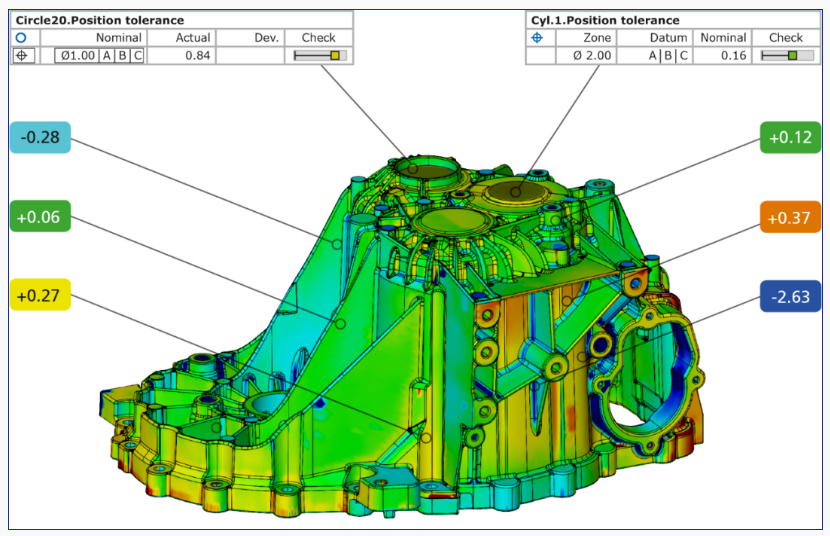Image resolution: width=830 pixels, height=536 pixels.
Task: Click the 0.16 nominal value in Cyl.1 table
Action: [734, 56]
